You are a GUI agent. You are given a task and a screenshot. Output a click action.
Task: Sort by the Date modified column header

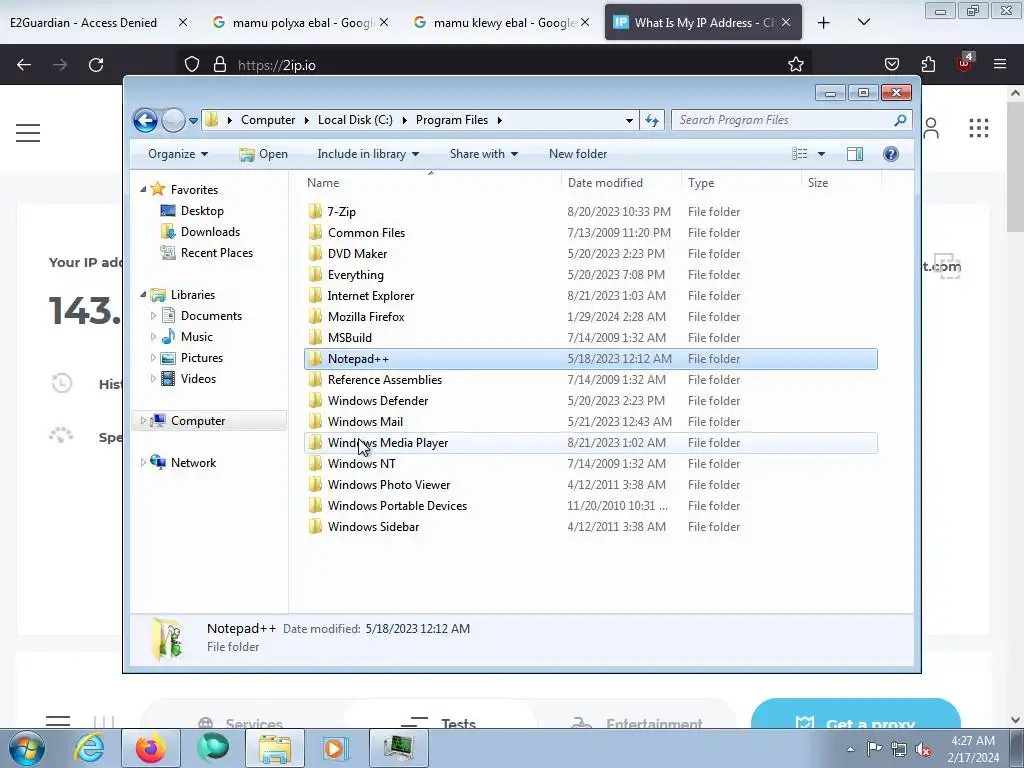[x=621, y=183]
